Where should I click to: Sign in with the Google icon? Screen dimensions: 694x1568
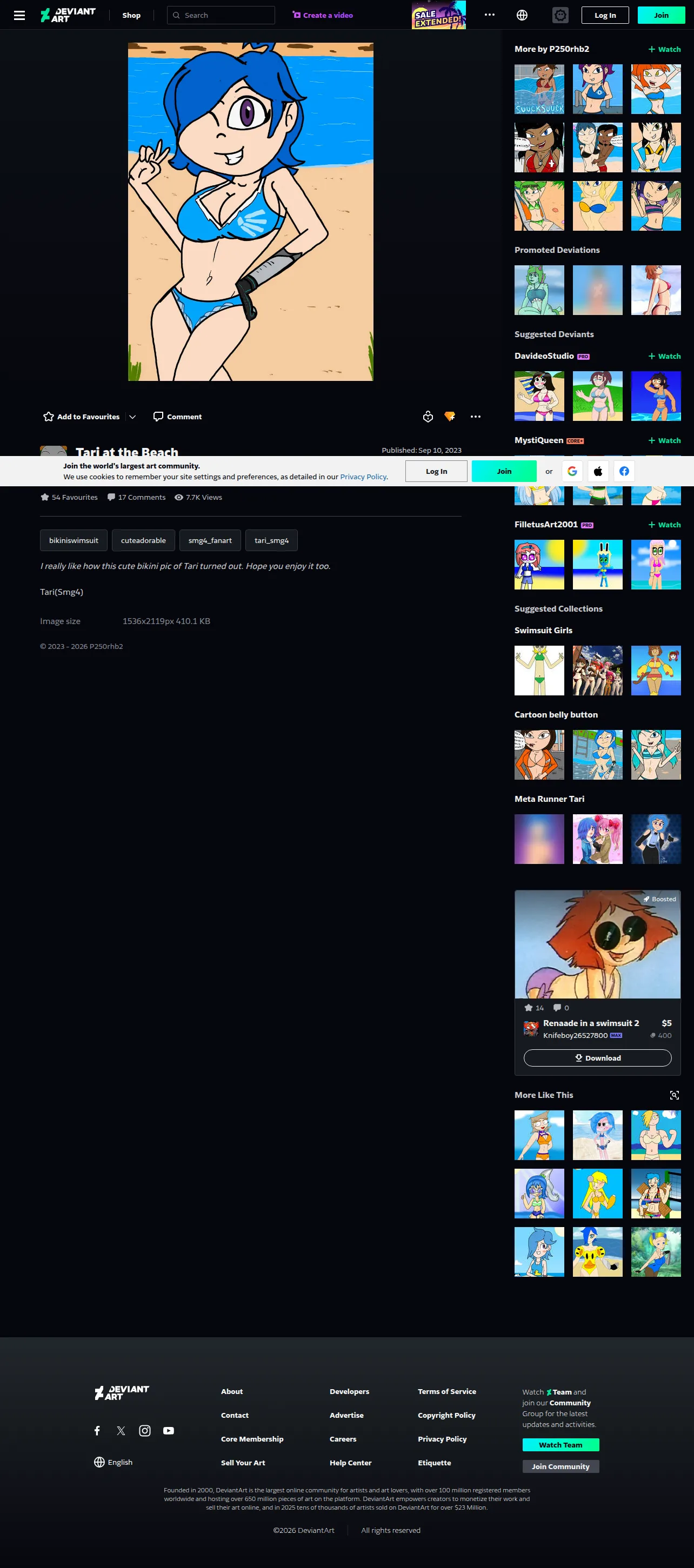(572, 471)
